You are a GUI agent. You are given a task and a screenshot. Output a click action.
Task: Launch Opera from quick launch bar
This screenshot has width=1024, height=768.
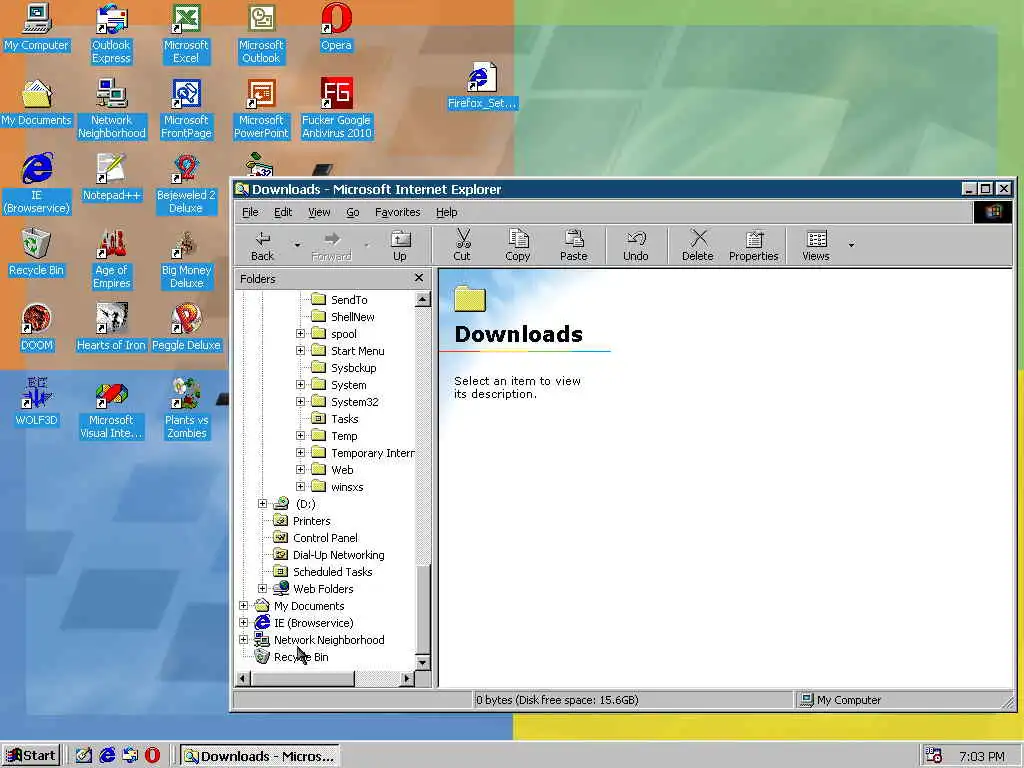[152, 756]
